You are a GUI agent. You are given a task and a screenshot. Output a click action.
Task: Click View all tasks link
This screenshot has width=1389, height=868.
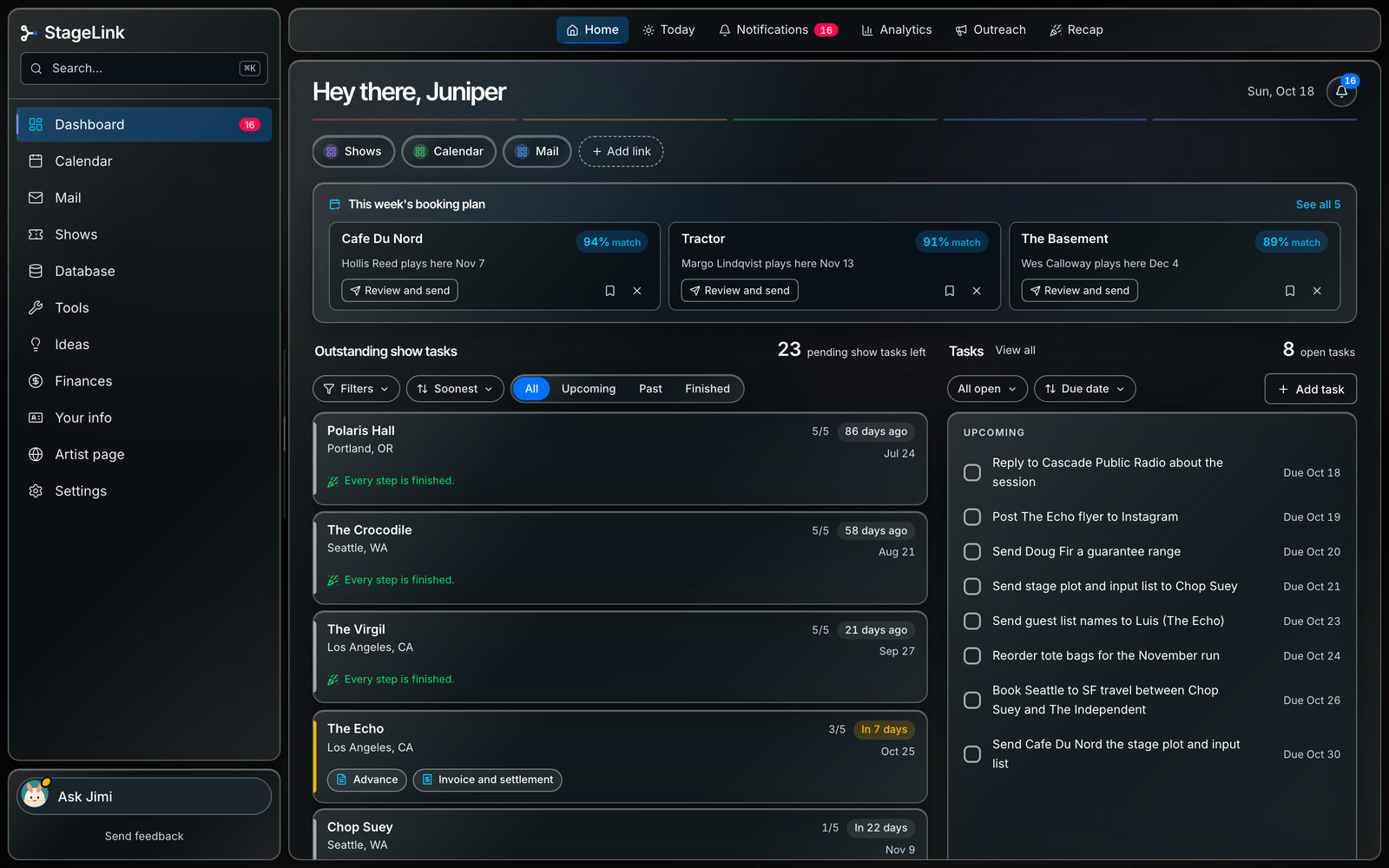point(1015,351)
